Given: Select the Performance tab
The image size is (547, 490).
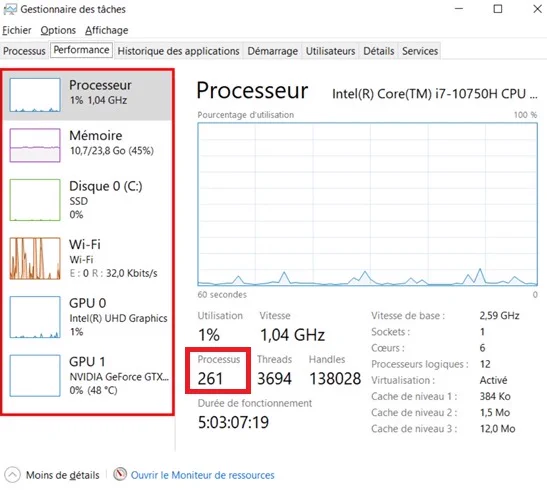Looking at the screenshot, I should pos(81,50).
